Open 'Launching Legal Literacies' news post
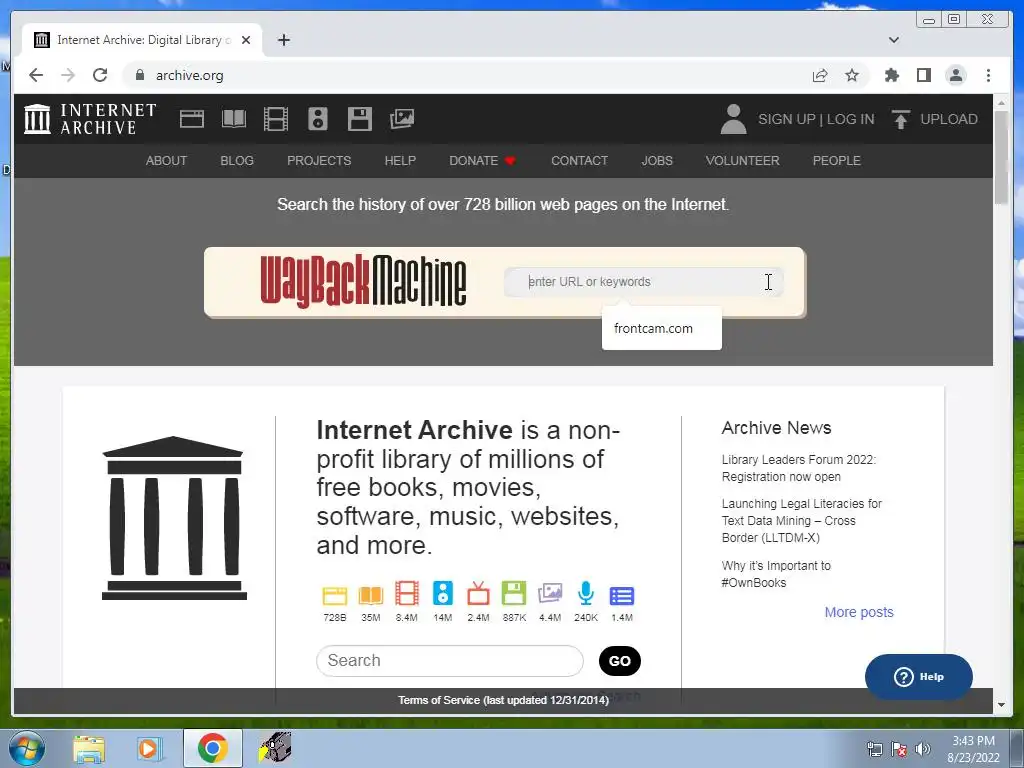 [801, 520]
